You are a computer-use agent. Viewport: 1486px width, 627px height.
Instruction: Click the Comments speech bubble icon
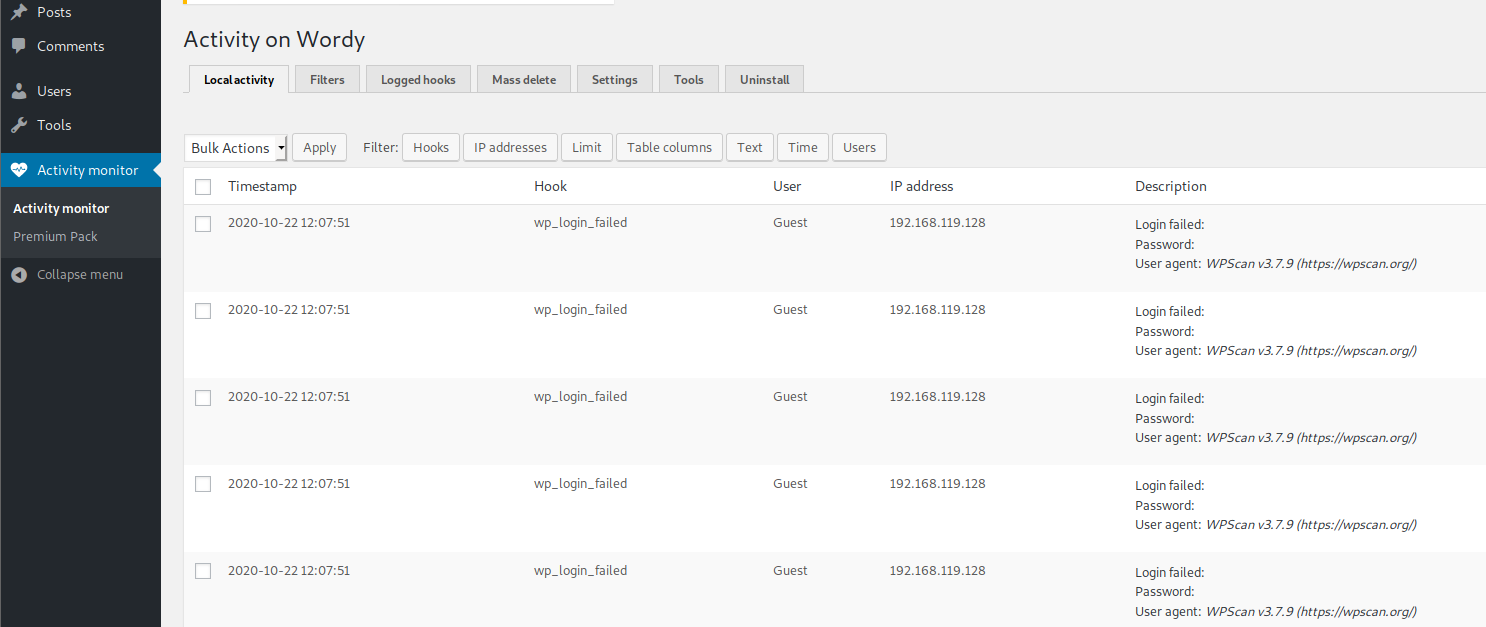click(x=19, y=46)
